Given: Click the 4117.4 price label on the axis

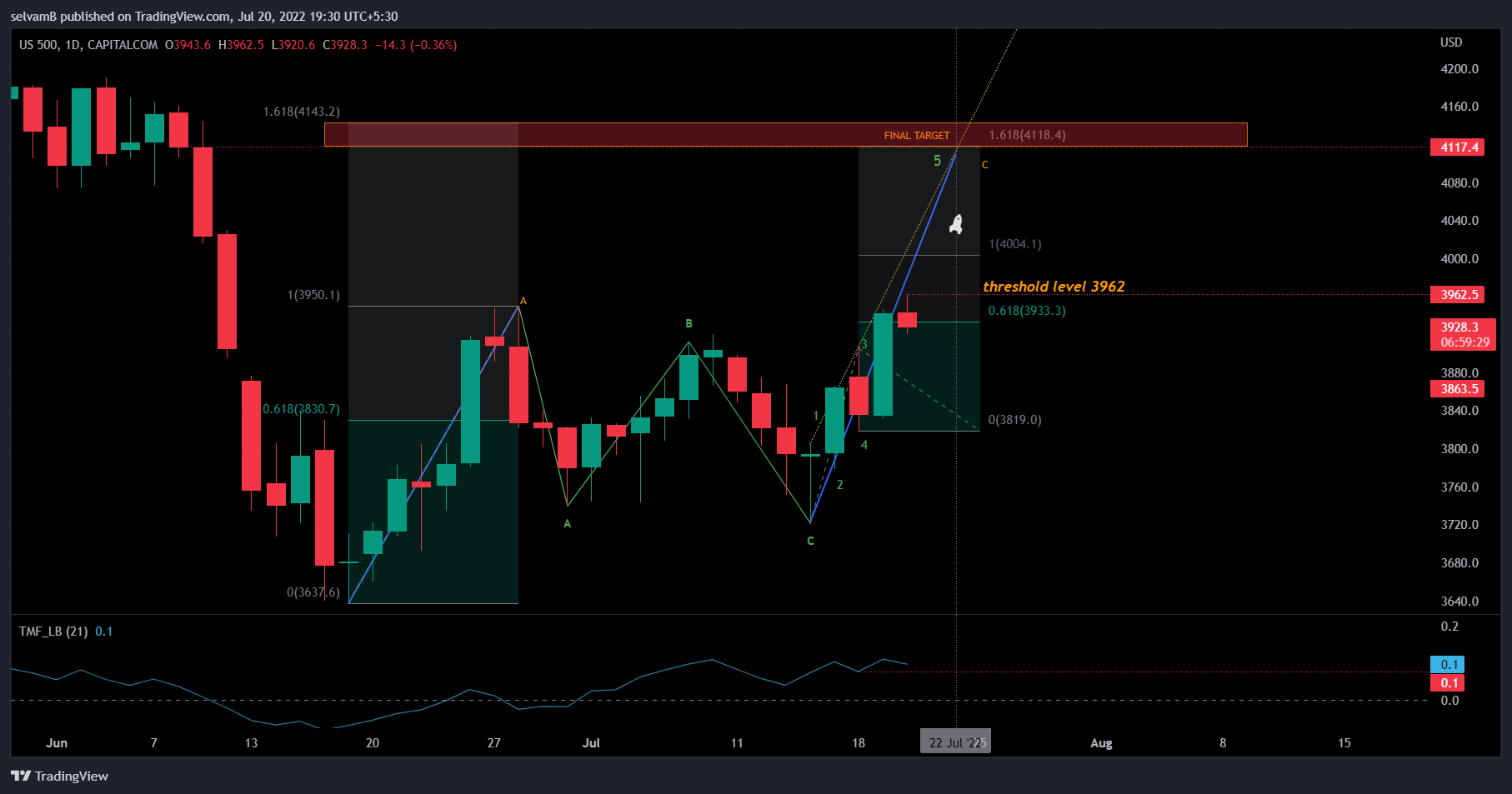Looking at the screenshot, I should [1459, 147].
